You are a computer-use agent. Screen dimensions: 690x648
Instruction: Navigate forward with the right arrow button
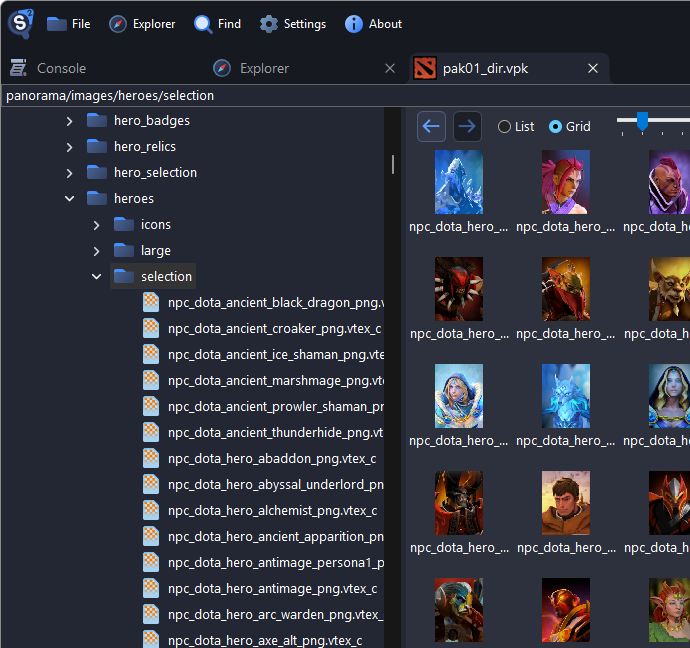pos(467,126)
